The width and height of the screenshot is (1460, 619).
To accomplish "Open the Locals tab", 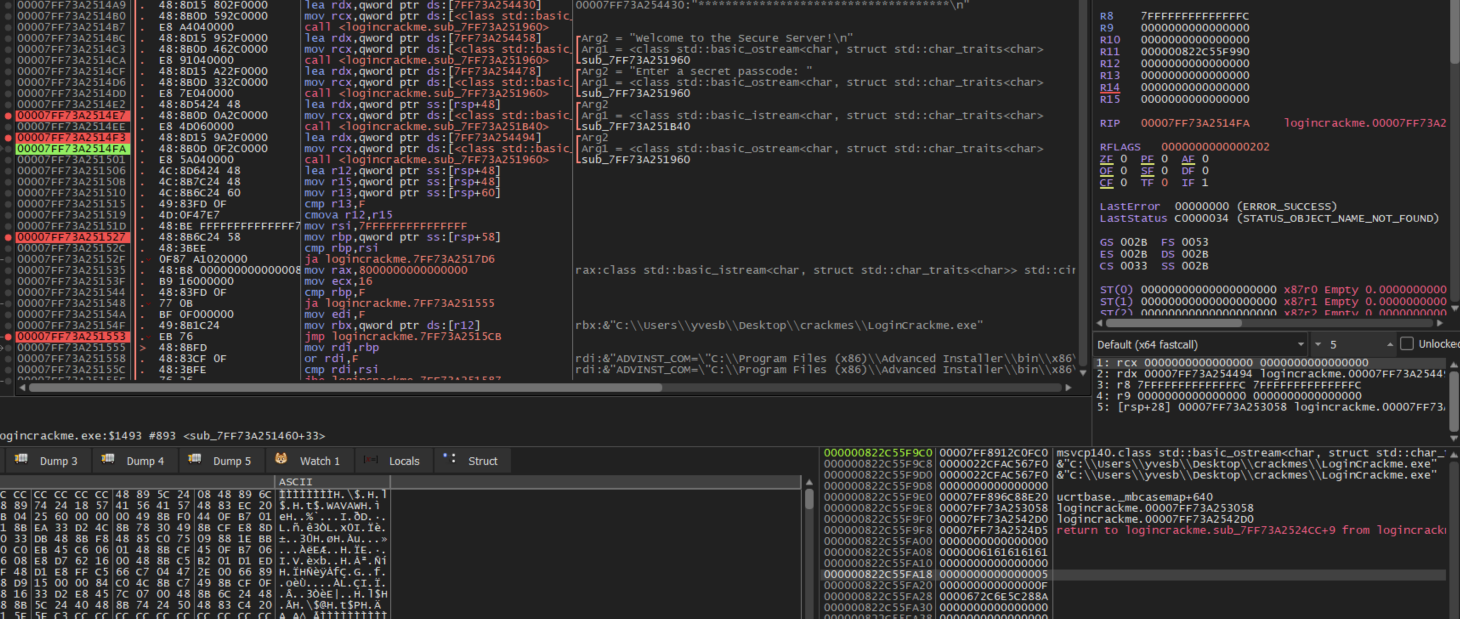I will point(393,461).
